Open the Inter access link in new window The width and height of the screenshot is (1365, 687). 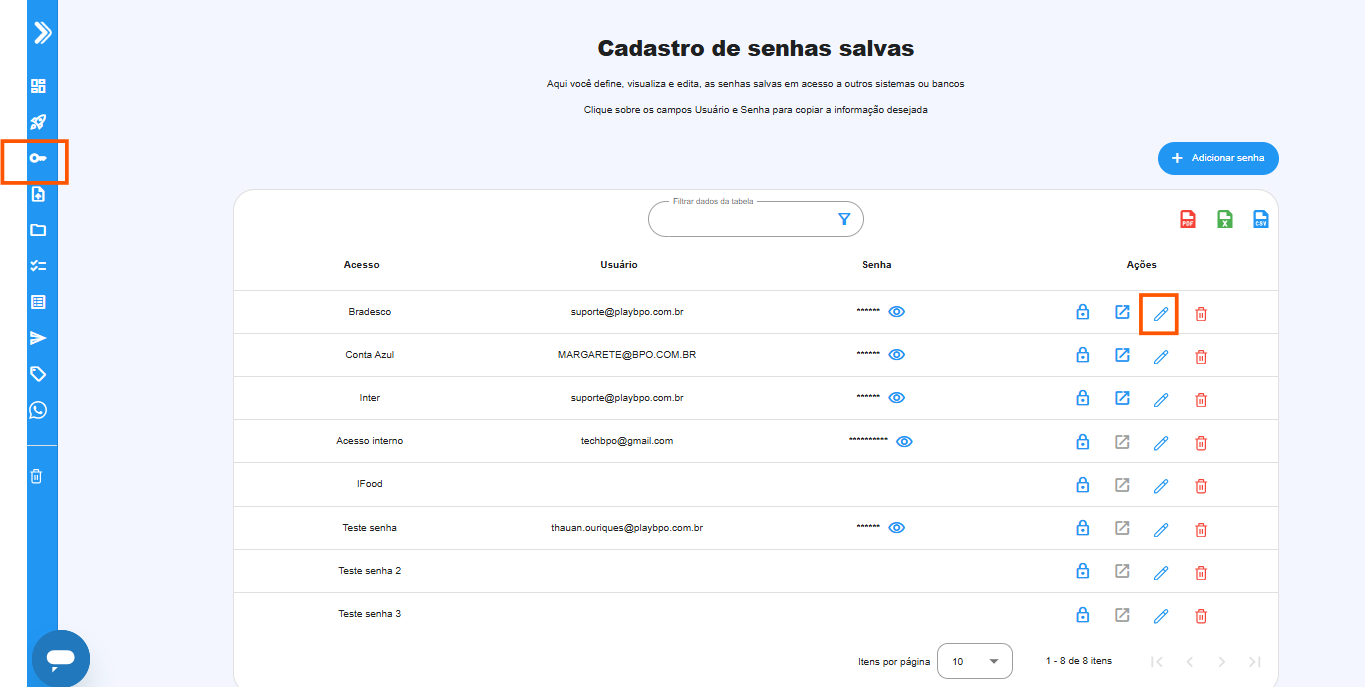tap(1122, 398)
